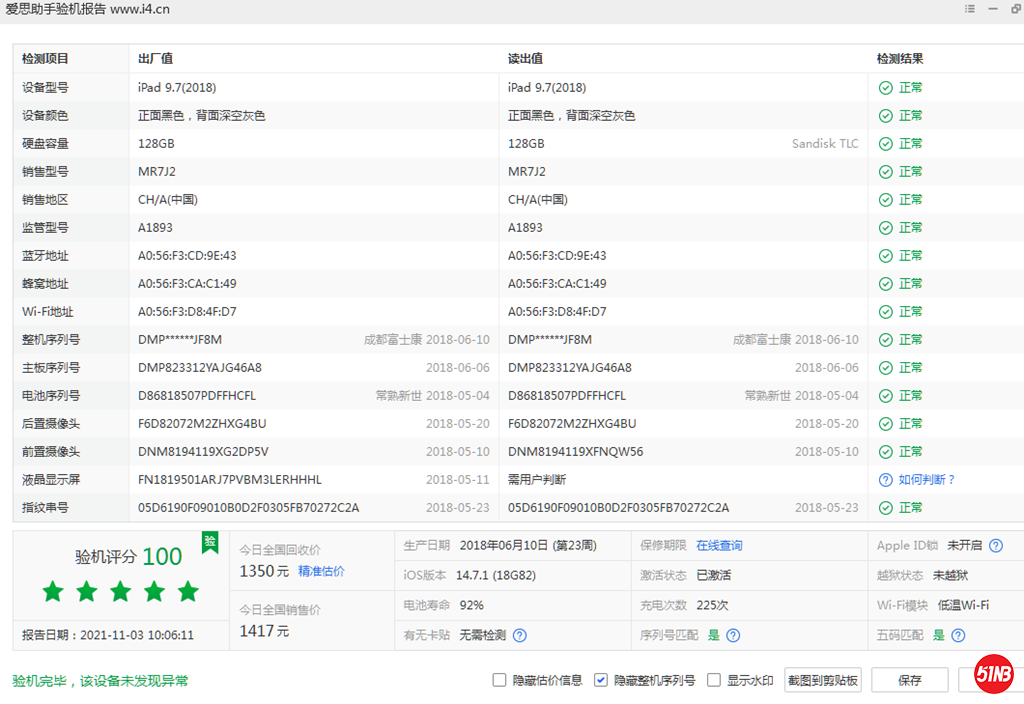This screenshot has height=704, width=1024.
Task: Click the green check icon in 监管型号 row
Action: coord(886,228)
